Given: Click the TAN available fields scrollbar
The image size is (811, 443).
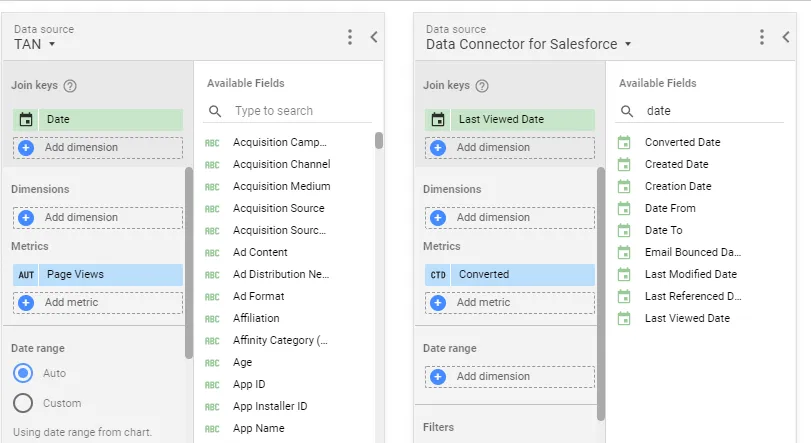Looking at the screenshot, I should (x=379, y=141).
